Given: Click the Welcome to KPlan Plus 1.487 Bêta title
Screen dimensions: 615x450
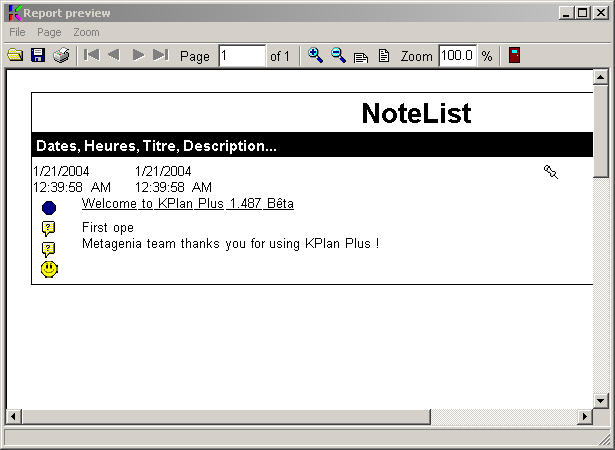Looking at the screenshot, I should 188,204.
